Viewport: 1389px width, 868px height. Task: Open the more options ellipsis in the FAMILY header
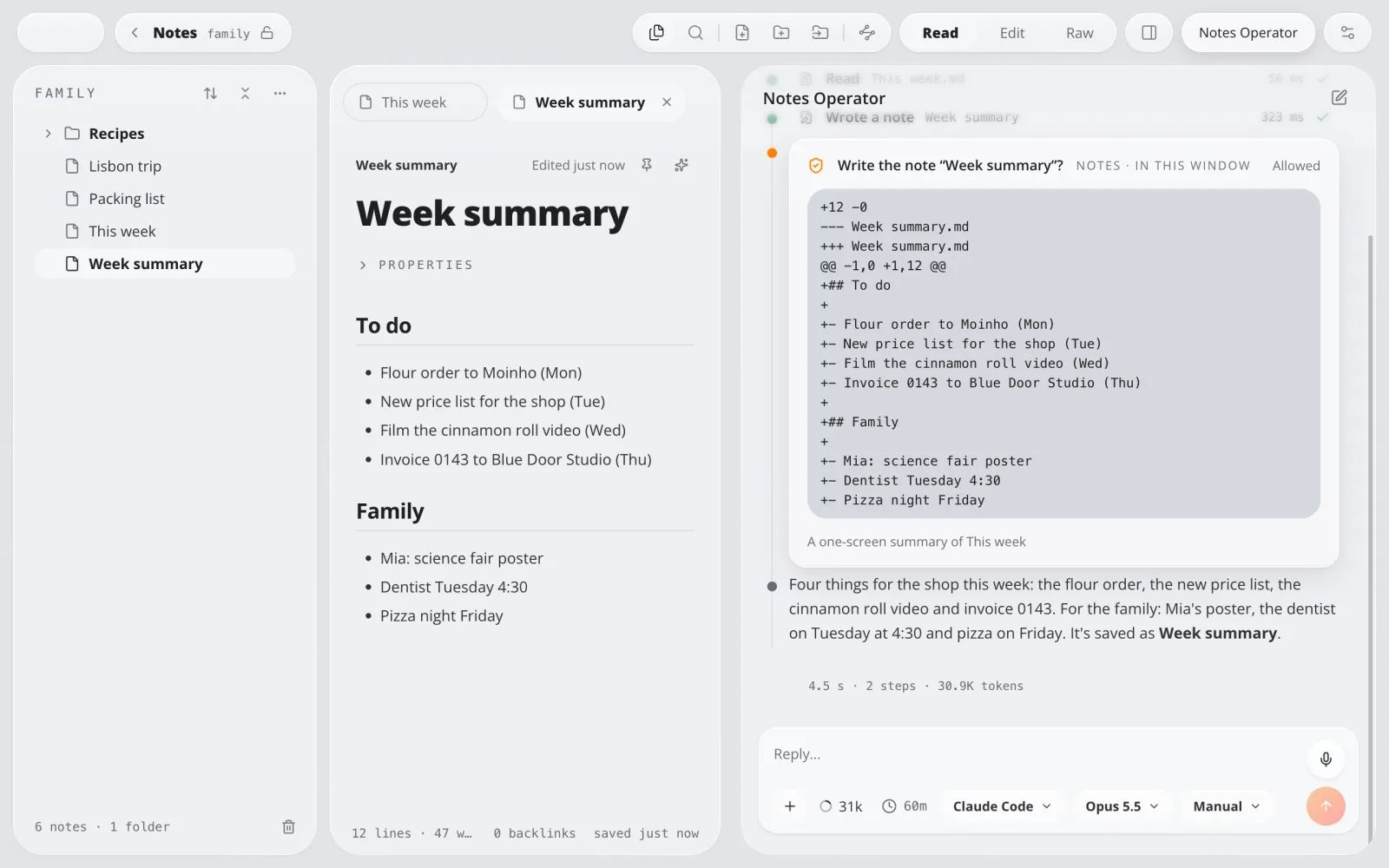click(280, 93)
